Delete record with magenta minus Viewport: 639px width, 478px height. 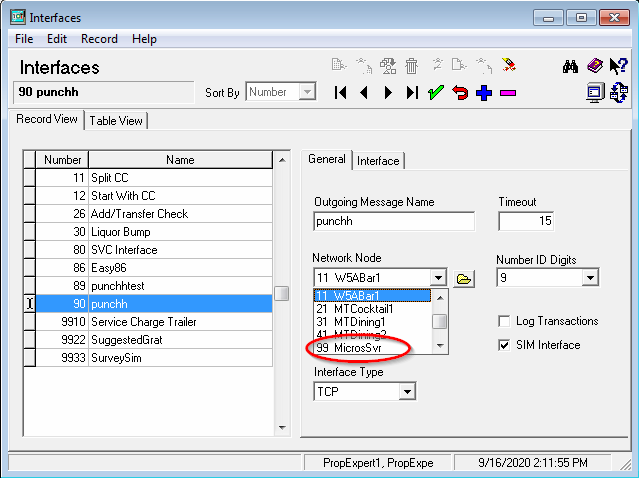(508, 93)
